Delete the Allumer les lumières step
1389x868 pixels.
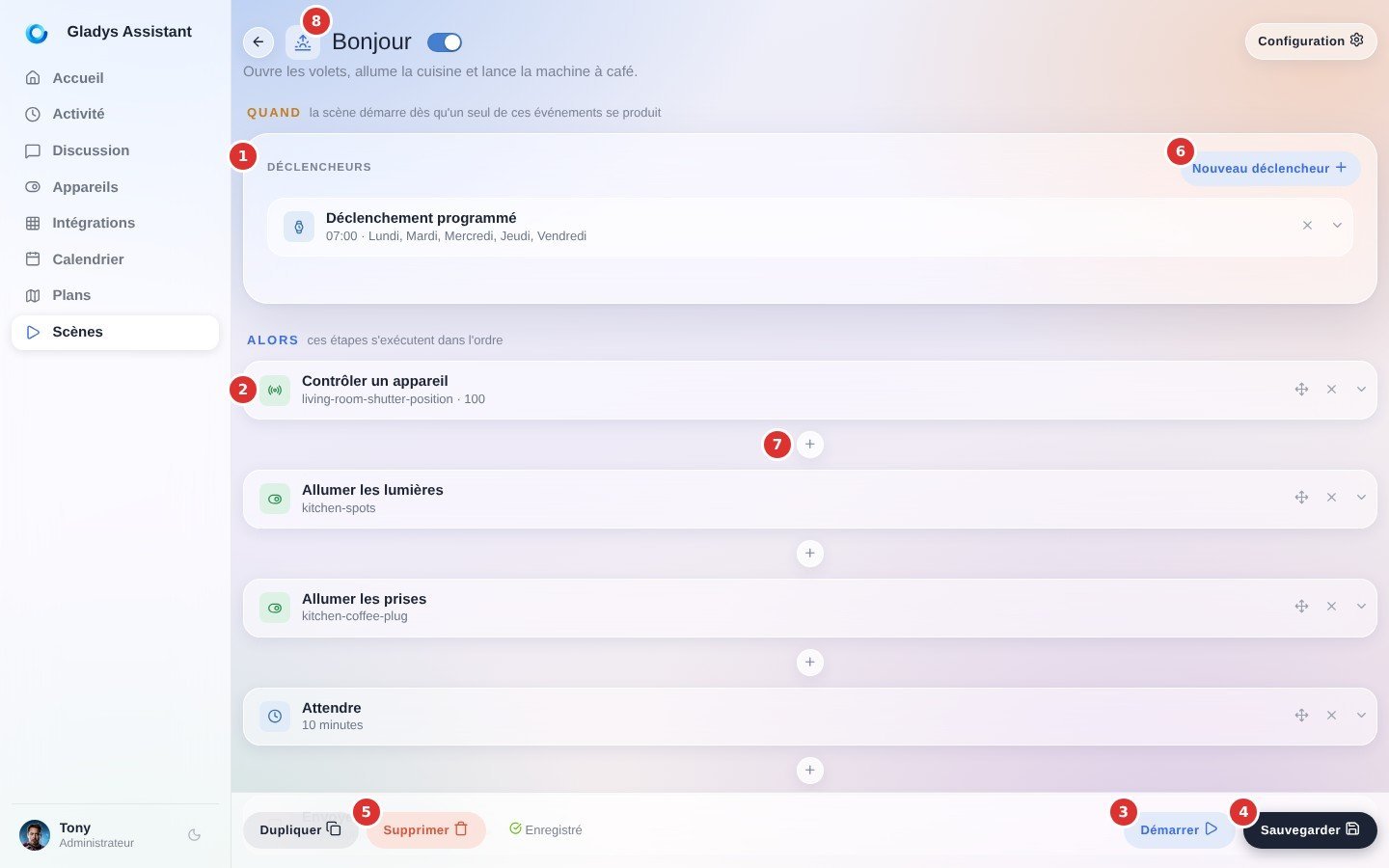click(1331, 498)
